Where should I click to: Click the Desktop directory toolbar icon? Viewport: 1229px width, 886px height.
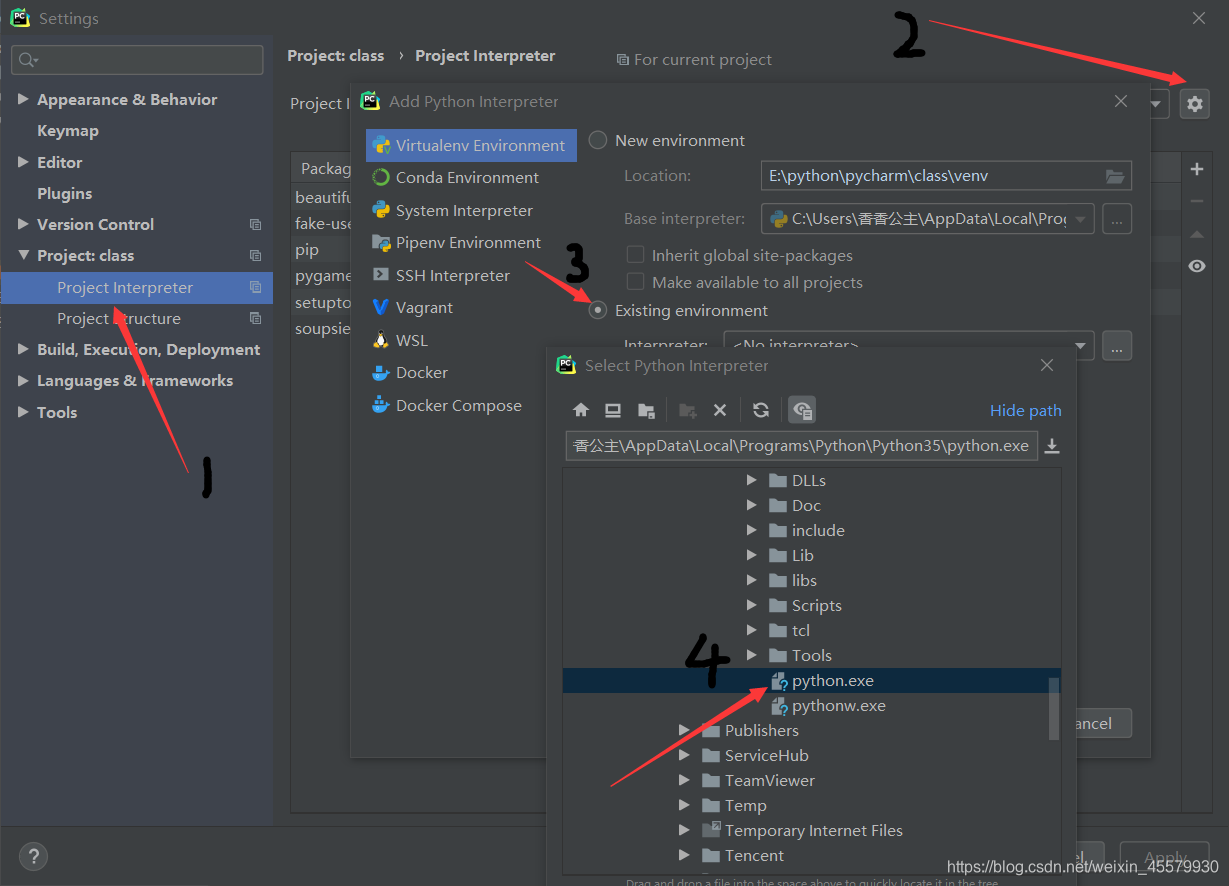613,410
